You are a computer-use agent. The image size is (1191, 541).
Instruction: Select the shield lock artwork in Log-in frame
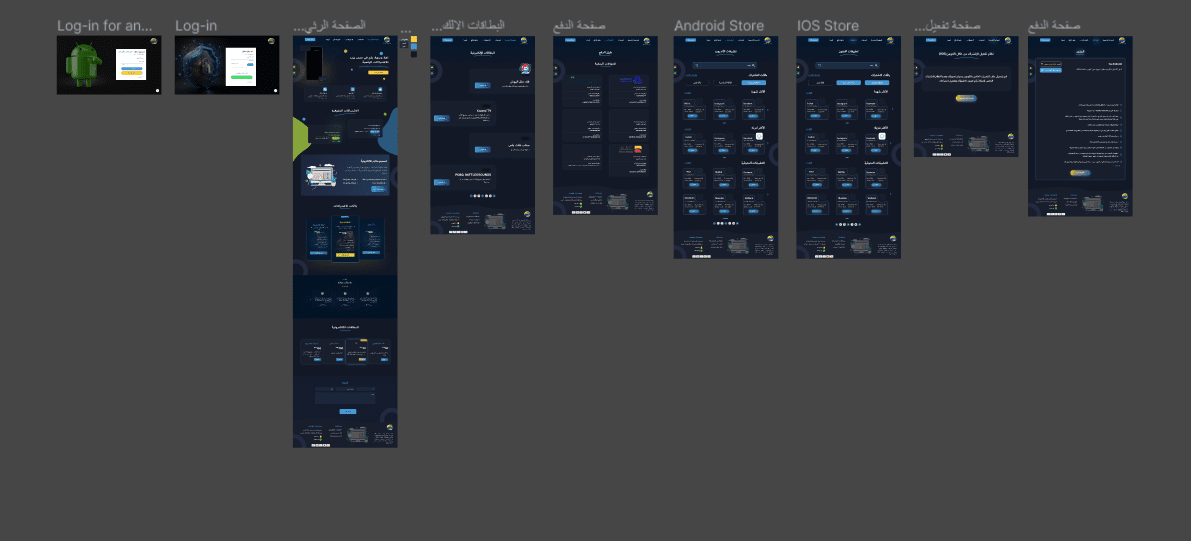tap(203, 65)
